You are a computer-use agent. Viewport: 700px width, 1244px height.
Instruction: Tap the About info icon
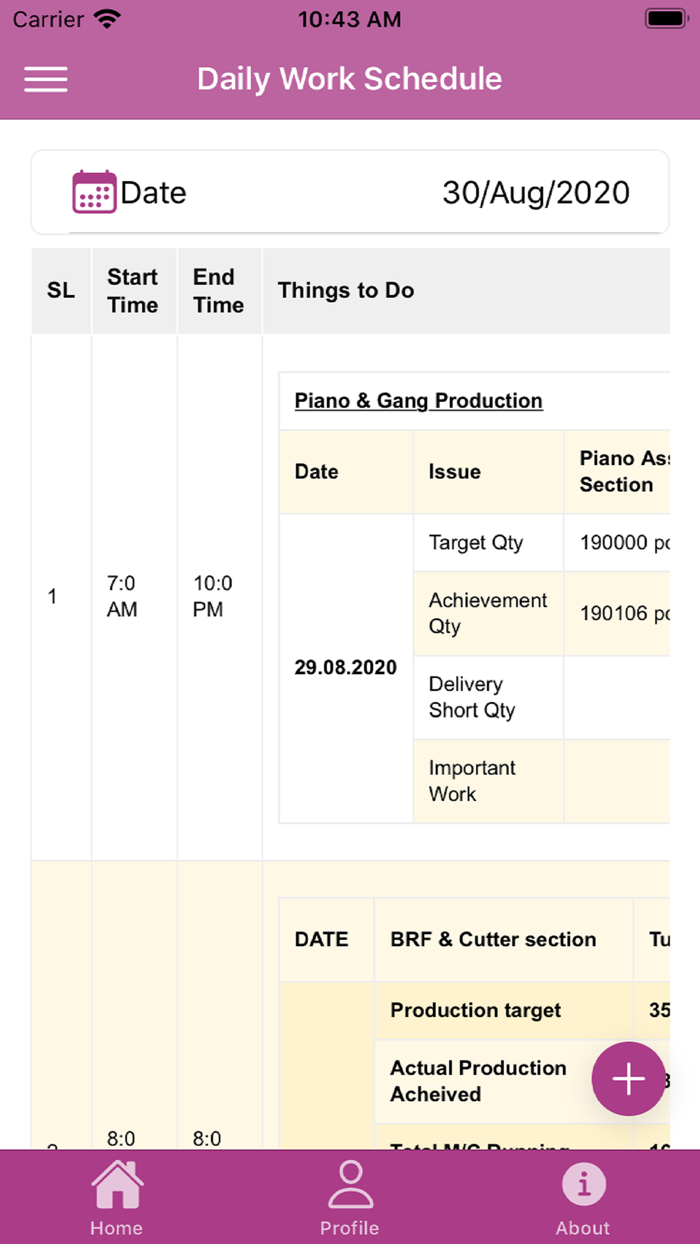pos(583,1184)
